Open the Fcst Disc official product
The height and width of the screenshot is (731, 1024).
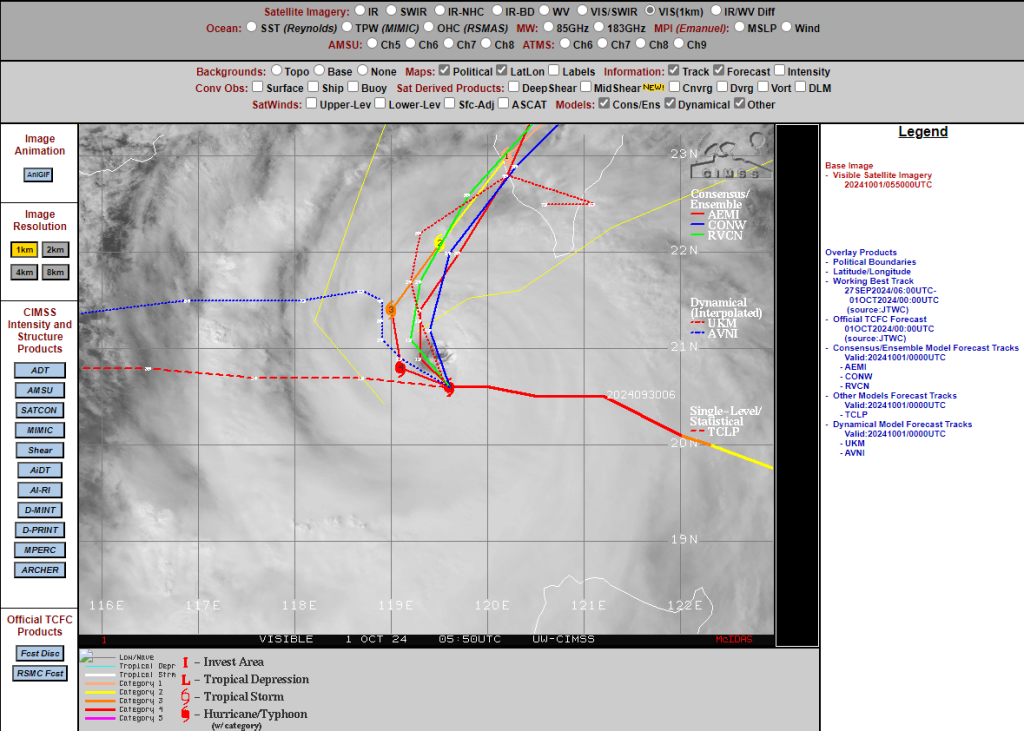tap(40, 653)
